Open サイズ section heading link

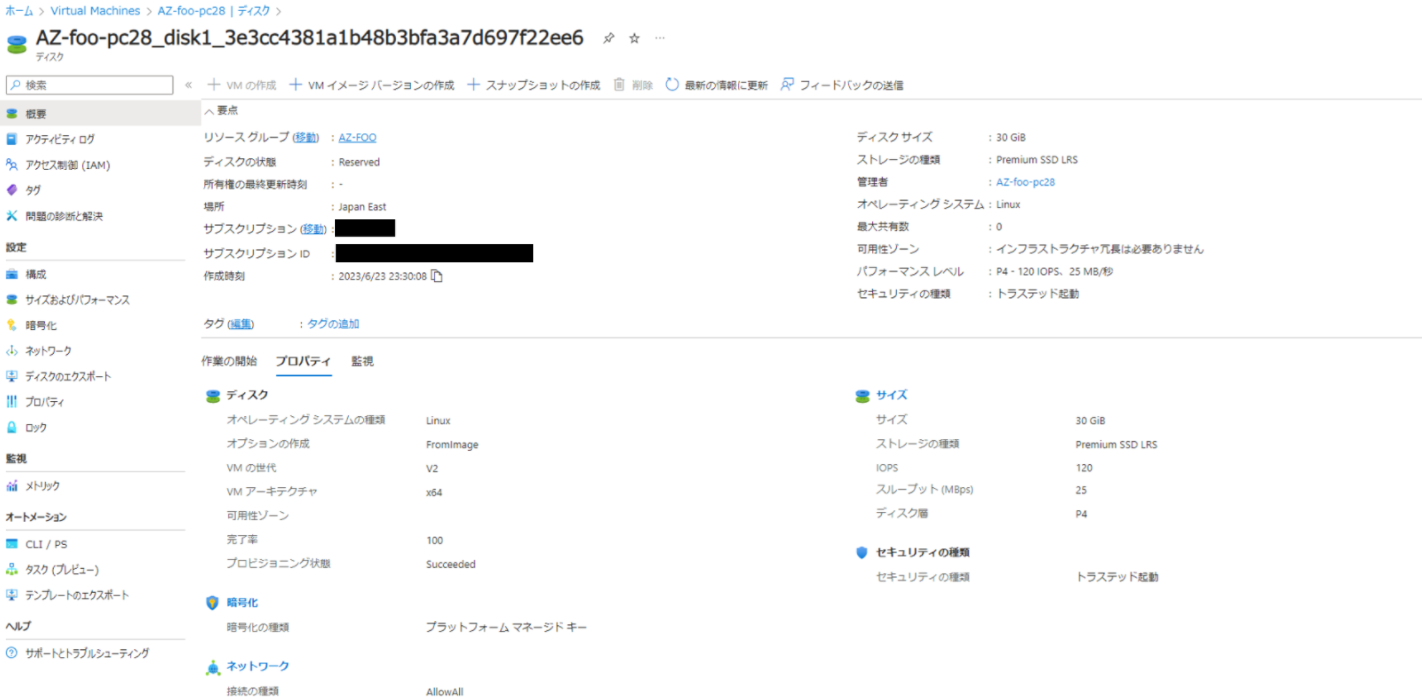(x=891, y=395)
